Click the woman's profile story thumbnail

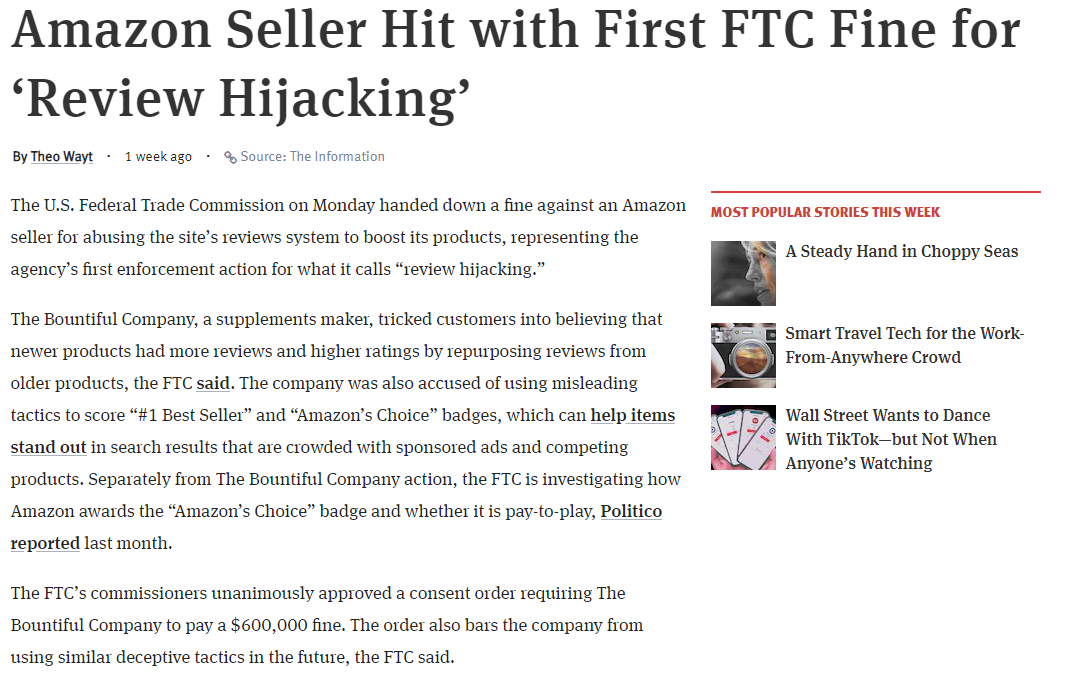(x=743, y=273)
